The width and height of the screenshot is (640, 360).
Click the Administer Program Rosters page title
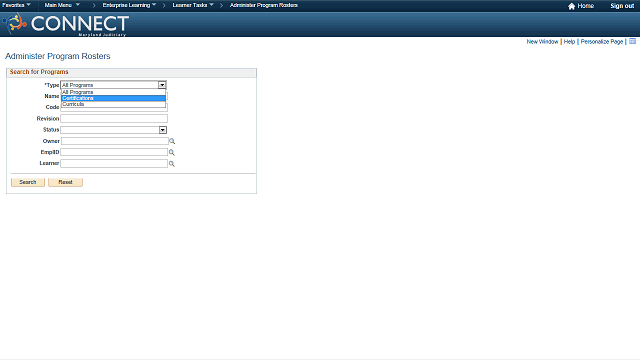point(58,56)
